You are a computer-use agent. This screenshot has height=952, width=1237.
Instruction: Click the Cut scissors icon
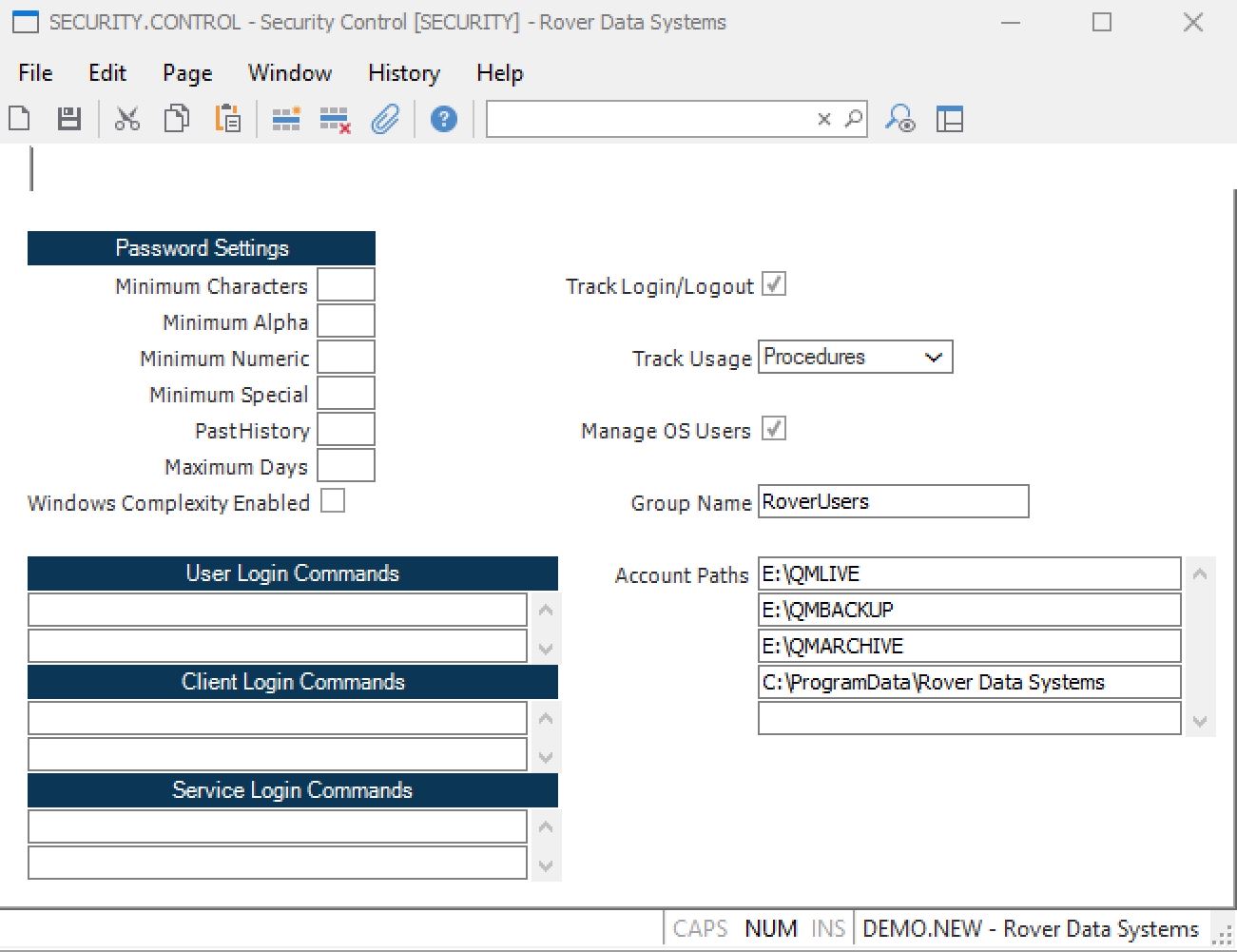(x=126, y=119)
